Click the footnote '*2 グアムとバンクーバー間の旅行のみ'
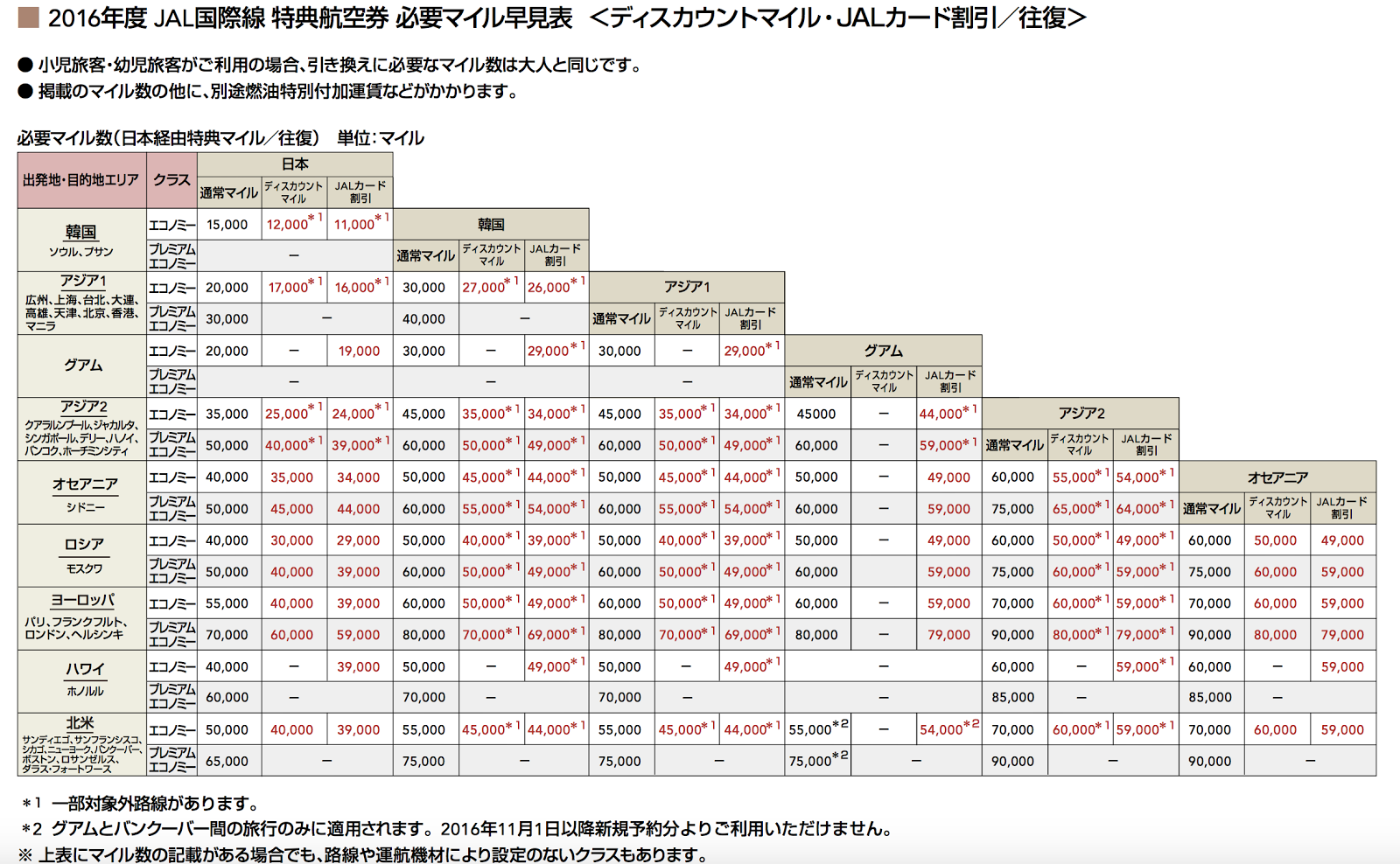The image size is (1400, 864). pyautogui.click(x=458, y=829)
